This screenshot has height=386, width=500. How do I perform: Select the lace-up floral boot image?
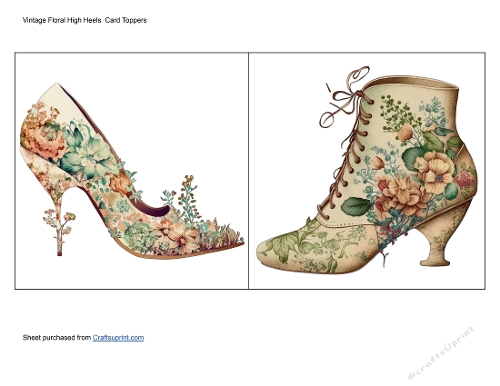coord(367,171)
